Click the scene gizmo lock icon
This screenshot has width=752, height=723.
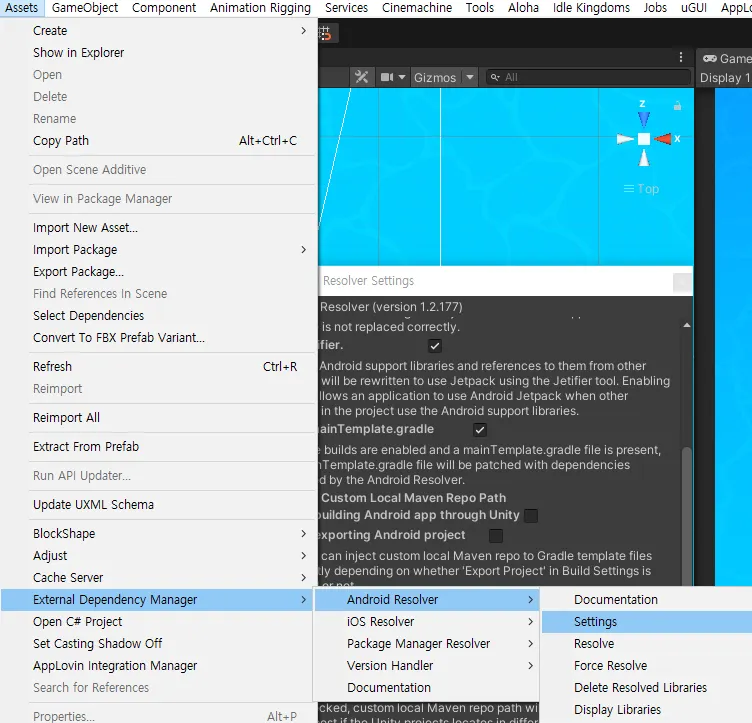[x=677, y=105]
